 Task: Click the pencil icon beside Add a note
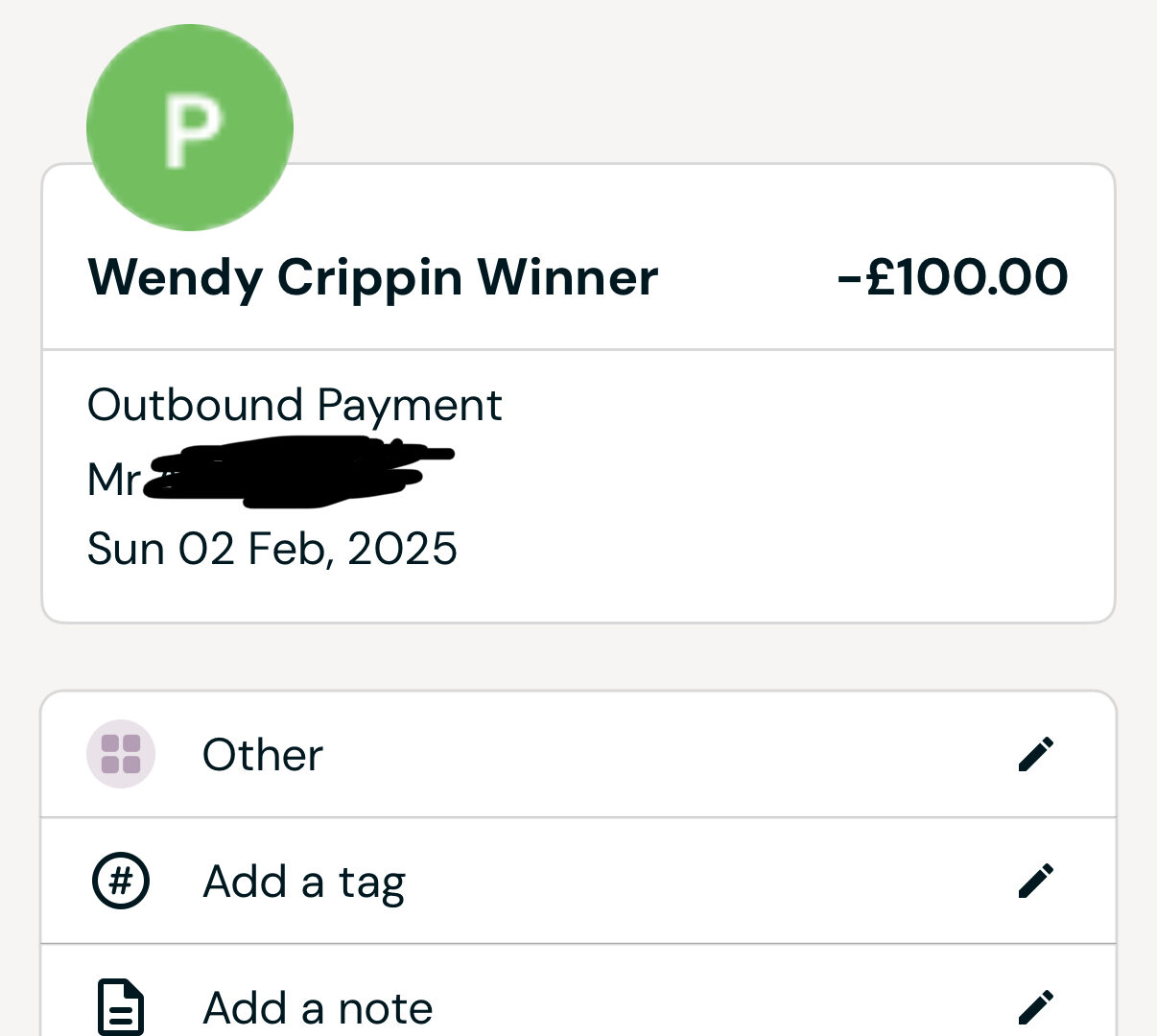tap(1036, 1007)
